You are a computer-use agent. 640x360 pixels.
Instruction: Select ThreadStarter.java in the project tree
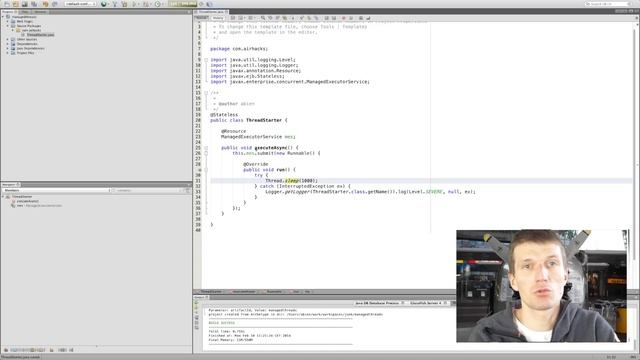point(40,35)
